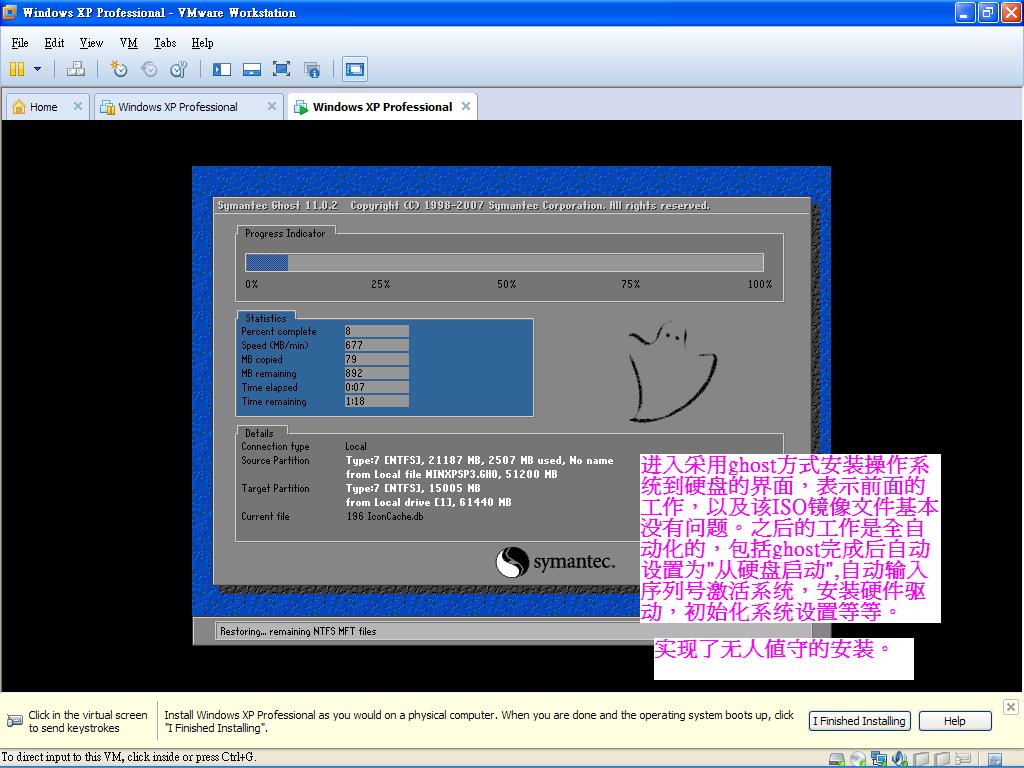Click the Restoring remaining NTFS MFT files status

[298, 632]
